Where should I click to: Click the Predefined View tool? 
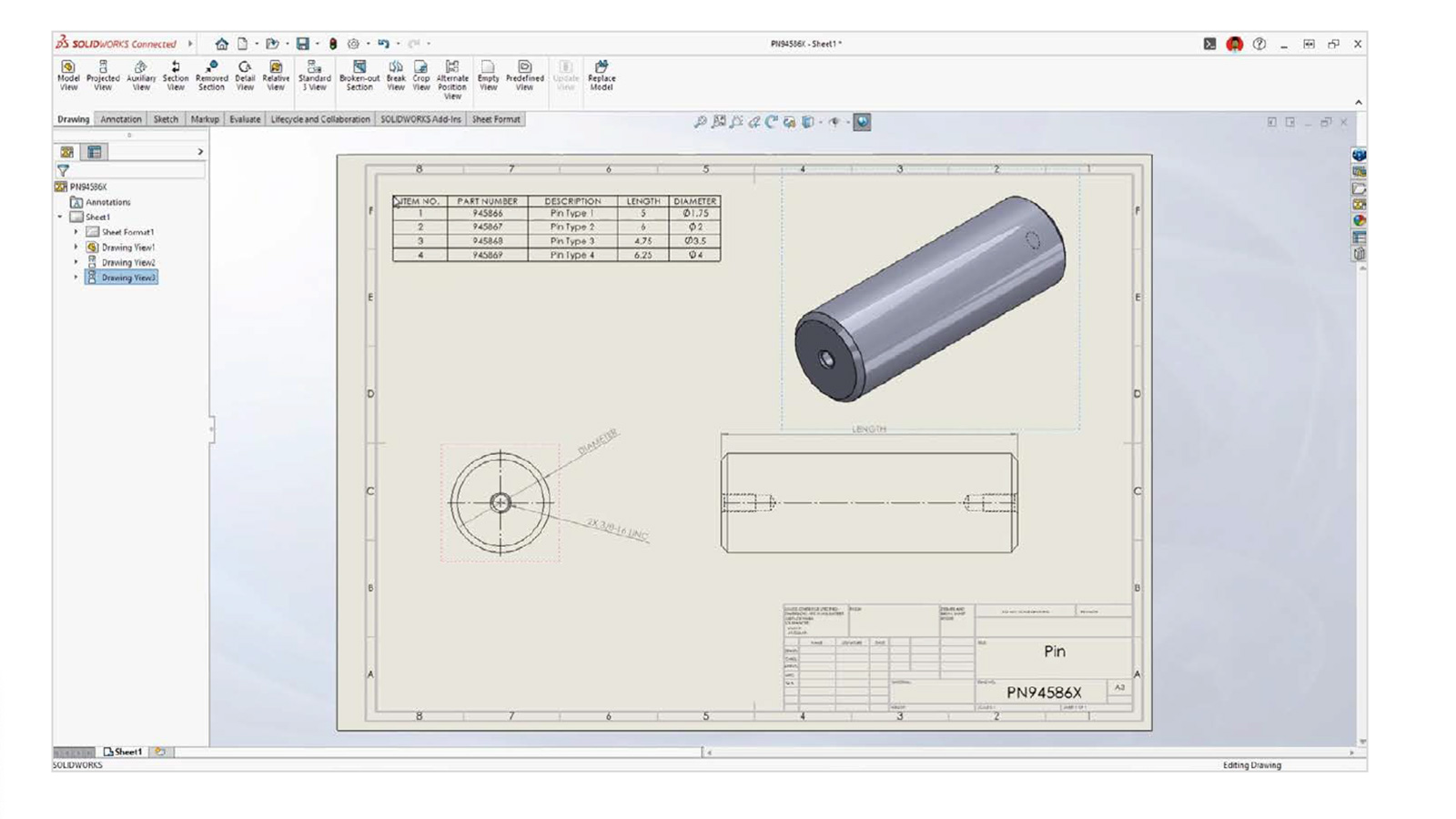pyautogui.click(x=525, y=76)
